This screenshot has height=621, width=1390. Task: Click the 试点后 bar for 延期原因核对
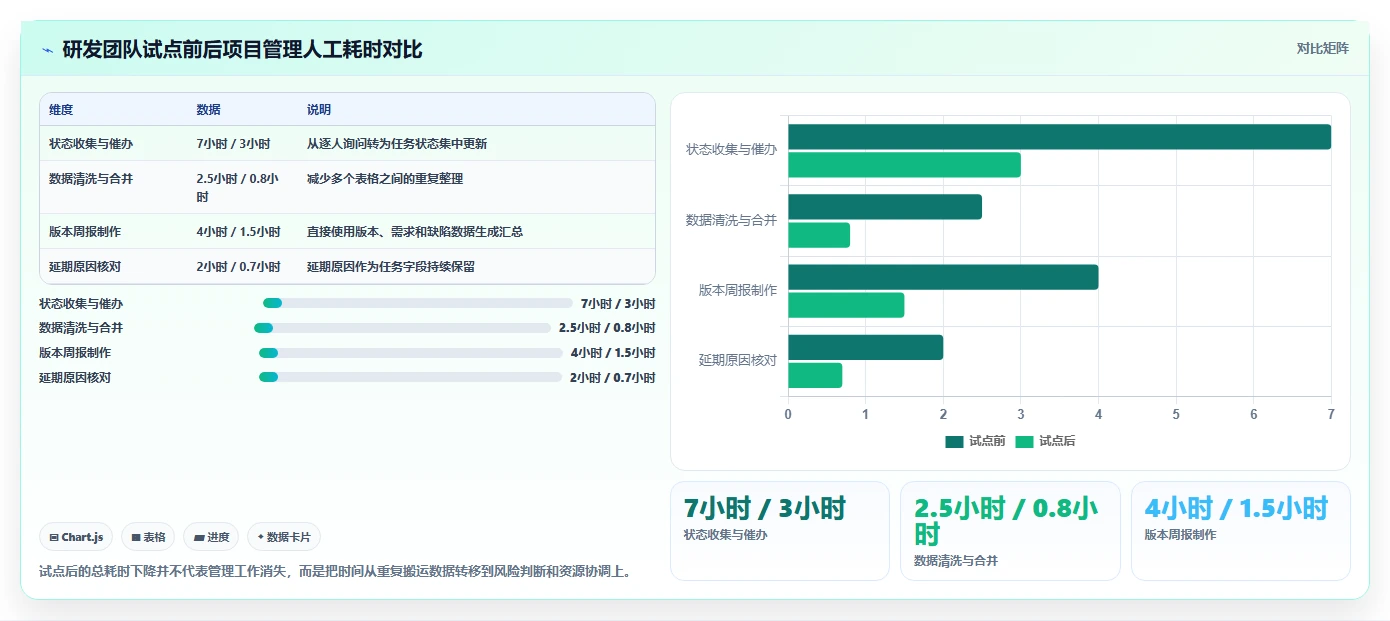(x=815, y=376)
